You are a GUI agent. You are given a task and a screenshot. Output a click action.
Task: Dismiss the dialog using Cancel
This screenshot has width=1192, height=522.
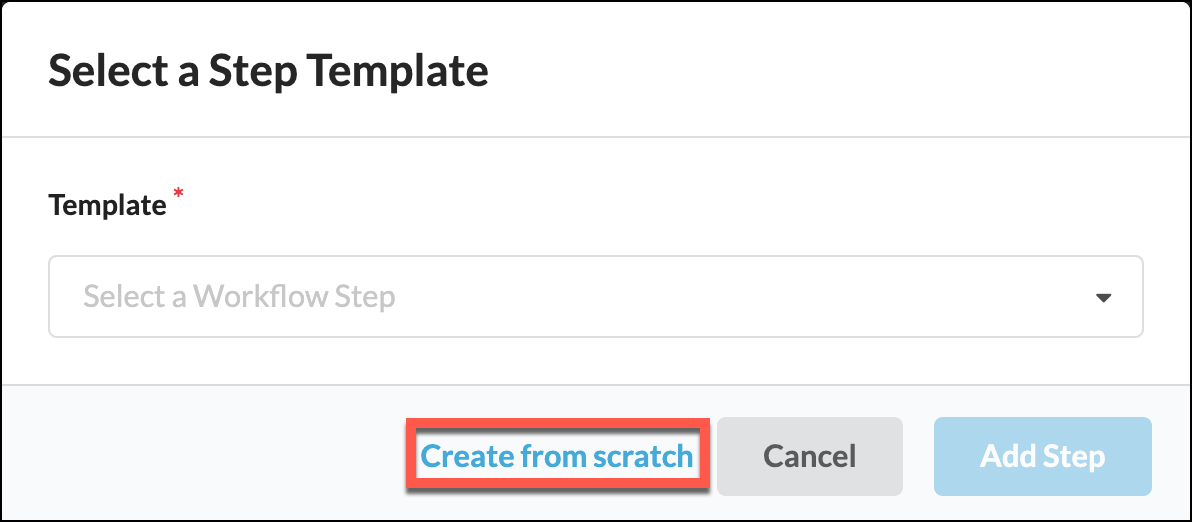coord(809,457)
